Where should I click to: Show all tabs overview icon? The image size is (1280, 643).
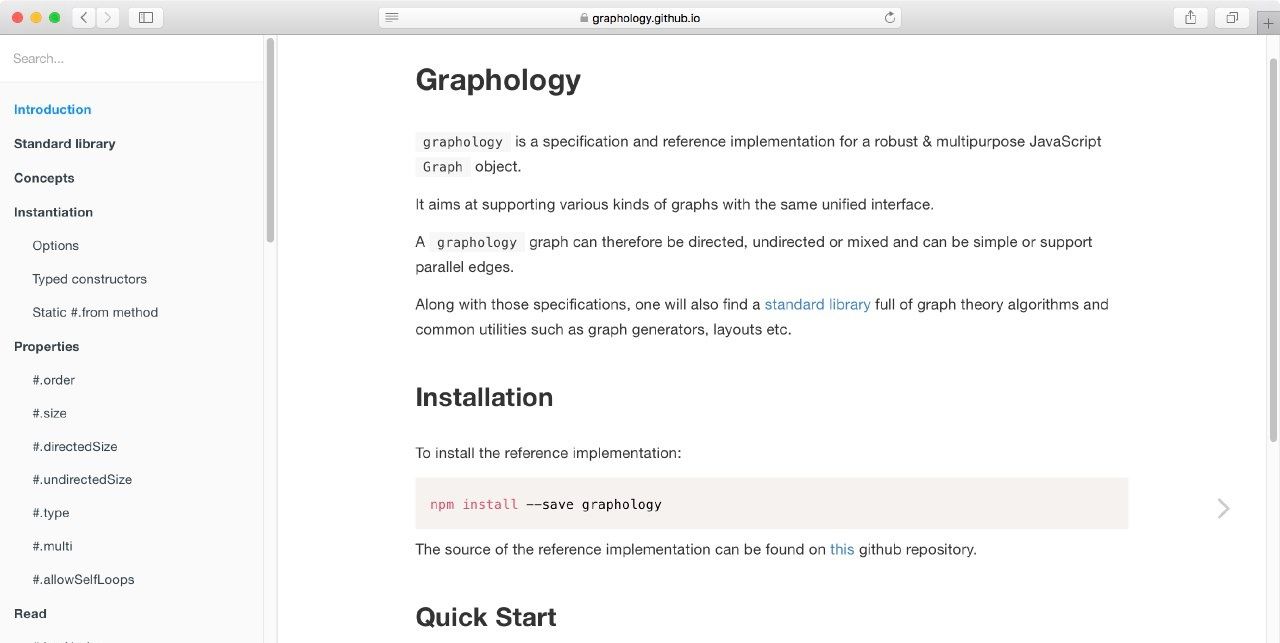(x=1232, y=17)
